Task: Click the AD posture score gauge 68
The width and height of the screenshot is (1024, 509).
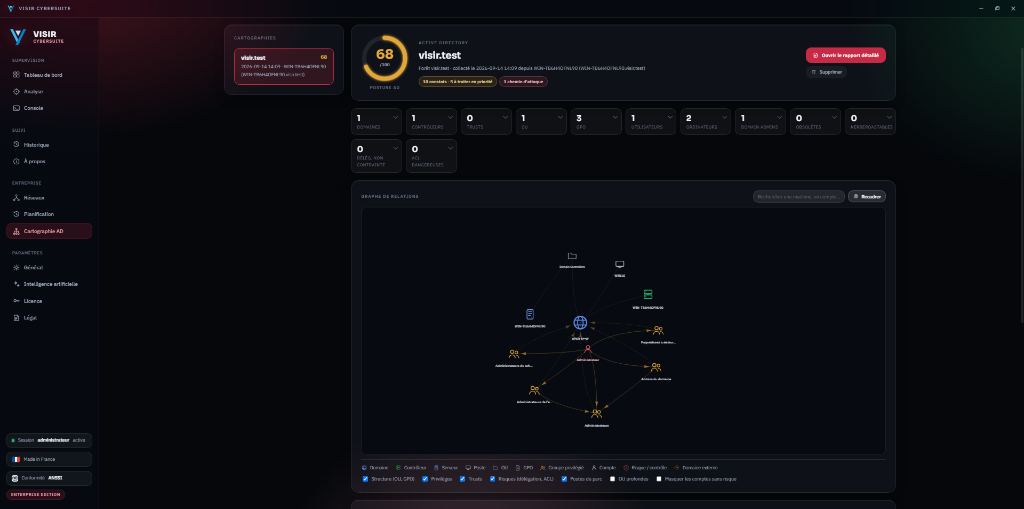Action: (x=385, y=57)
